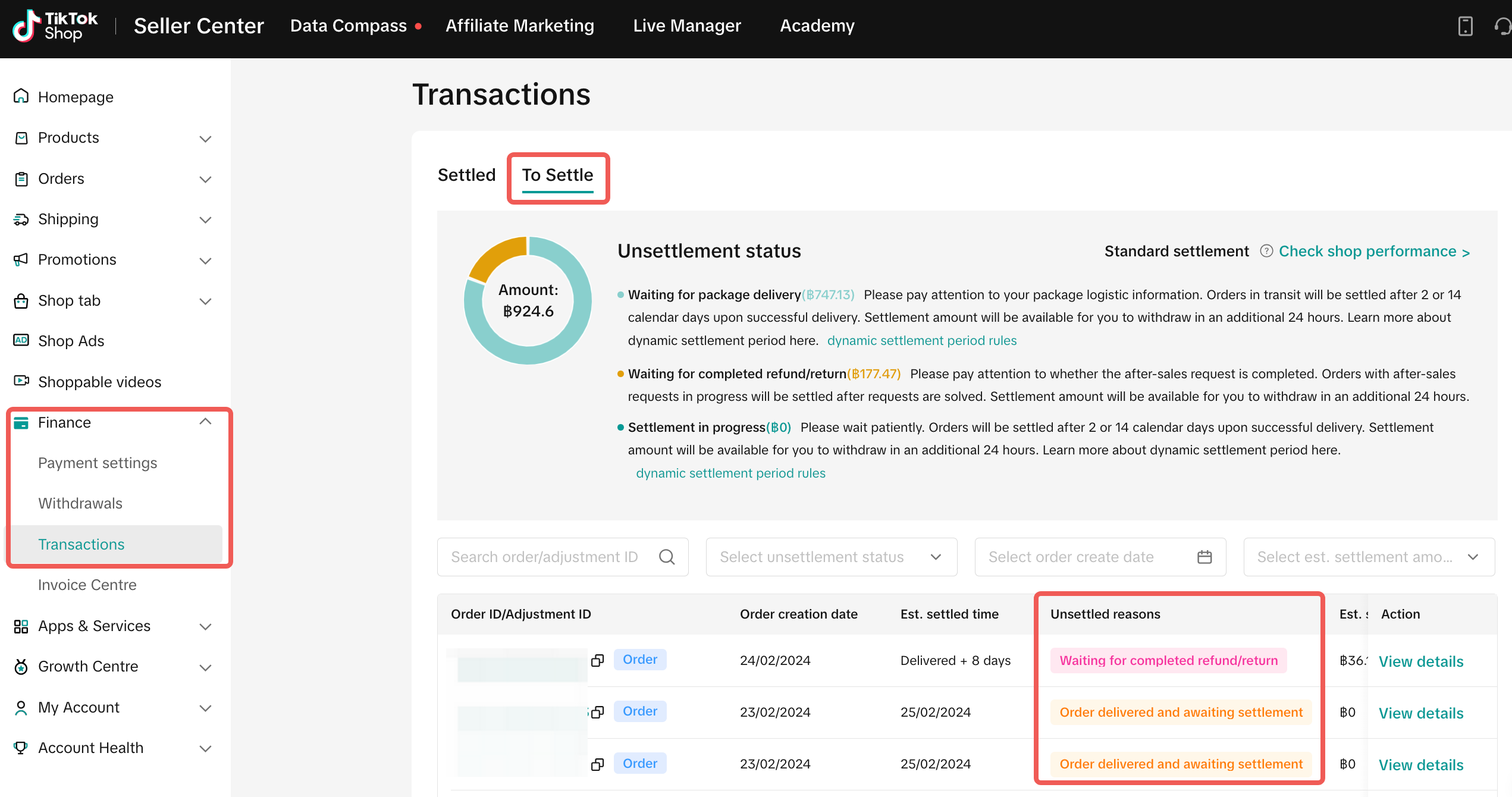This screenshot has width=1512, height=797.
Task: Click the help icon beside Standard settlement
Action: pos(1266,251)
